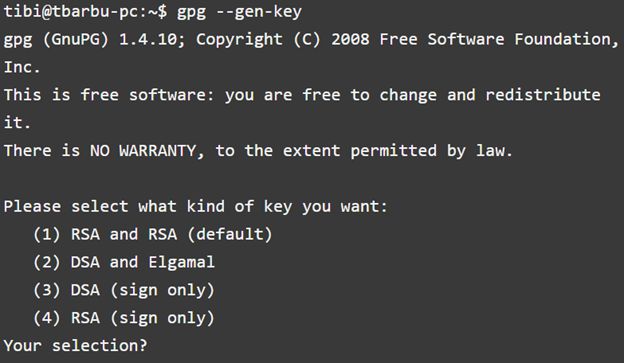Screen dimensions: 624x363
Task: Click the 'gpg --gen-key' command text
Action: point(239,12)
